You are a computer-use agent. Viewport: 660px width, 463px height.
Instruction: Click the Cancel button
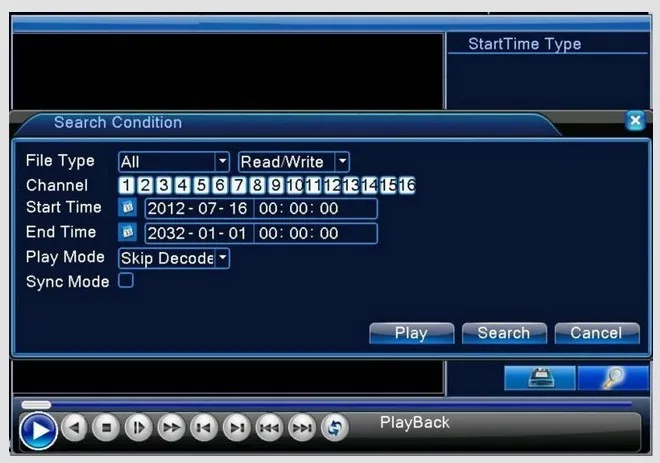[597, 333]
